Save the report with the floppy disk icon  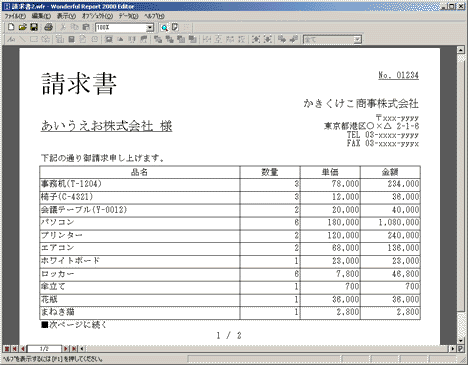coord(34,27)
